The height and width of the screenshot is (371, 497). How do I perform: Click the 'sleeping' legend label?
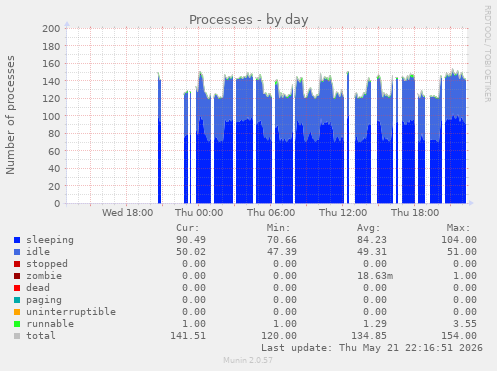coord(50,240)
